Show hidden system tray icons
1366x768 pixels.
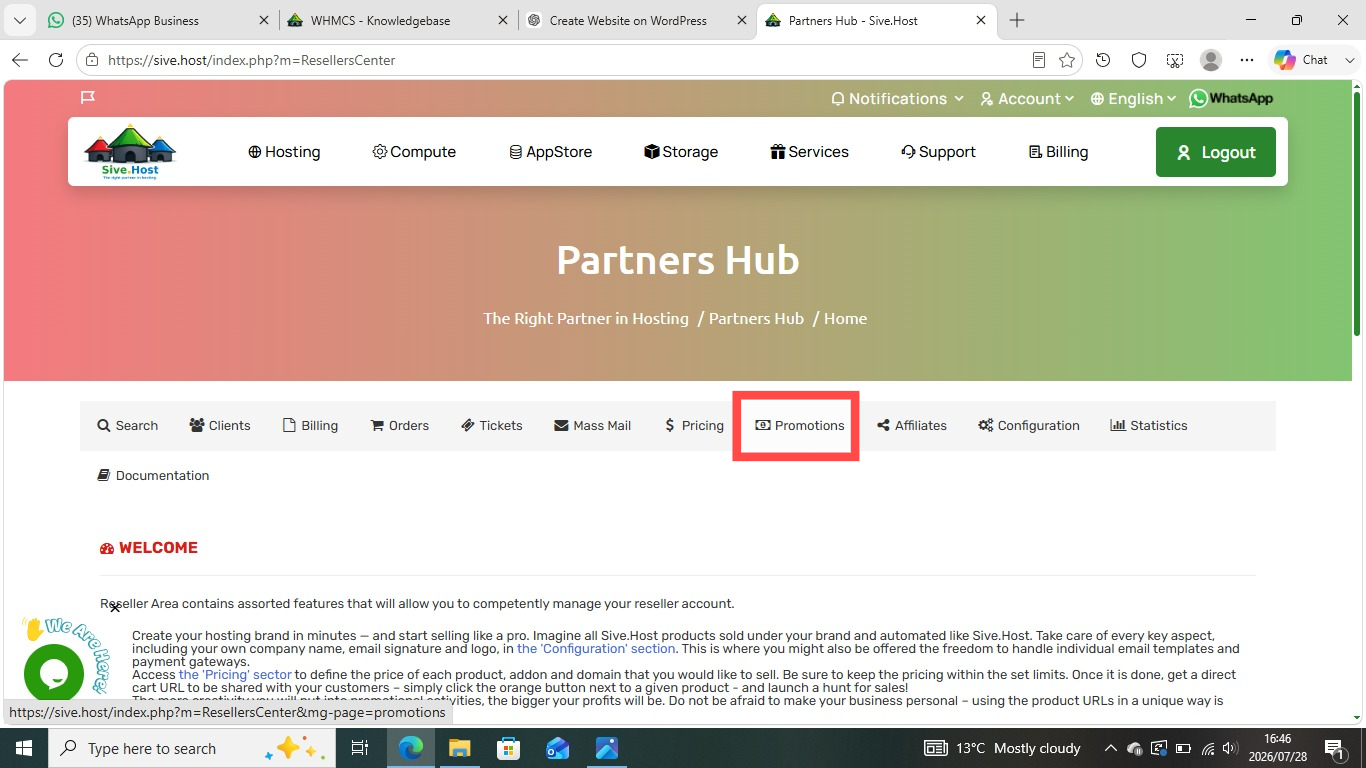pos(1110,748)
